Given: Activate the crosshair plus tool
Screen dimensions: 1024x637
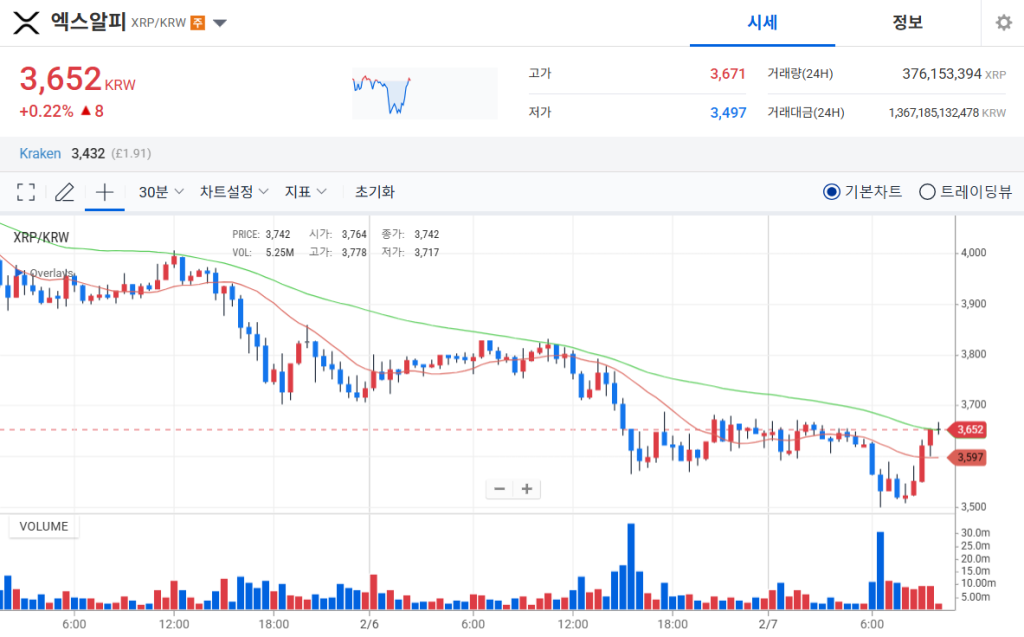Looking at the screenshot, I should (104, 192).
